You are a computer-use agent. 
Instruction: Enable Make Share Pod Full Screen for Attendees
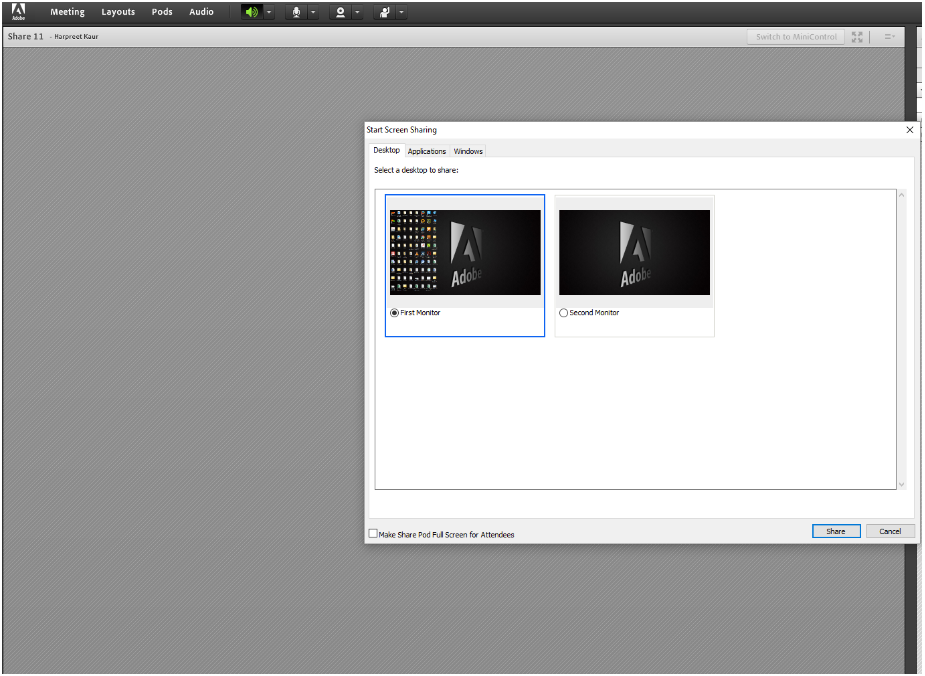click(x=373, y=534)
